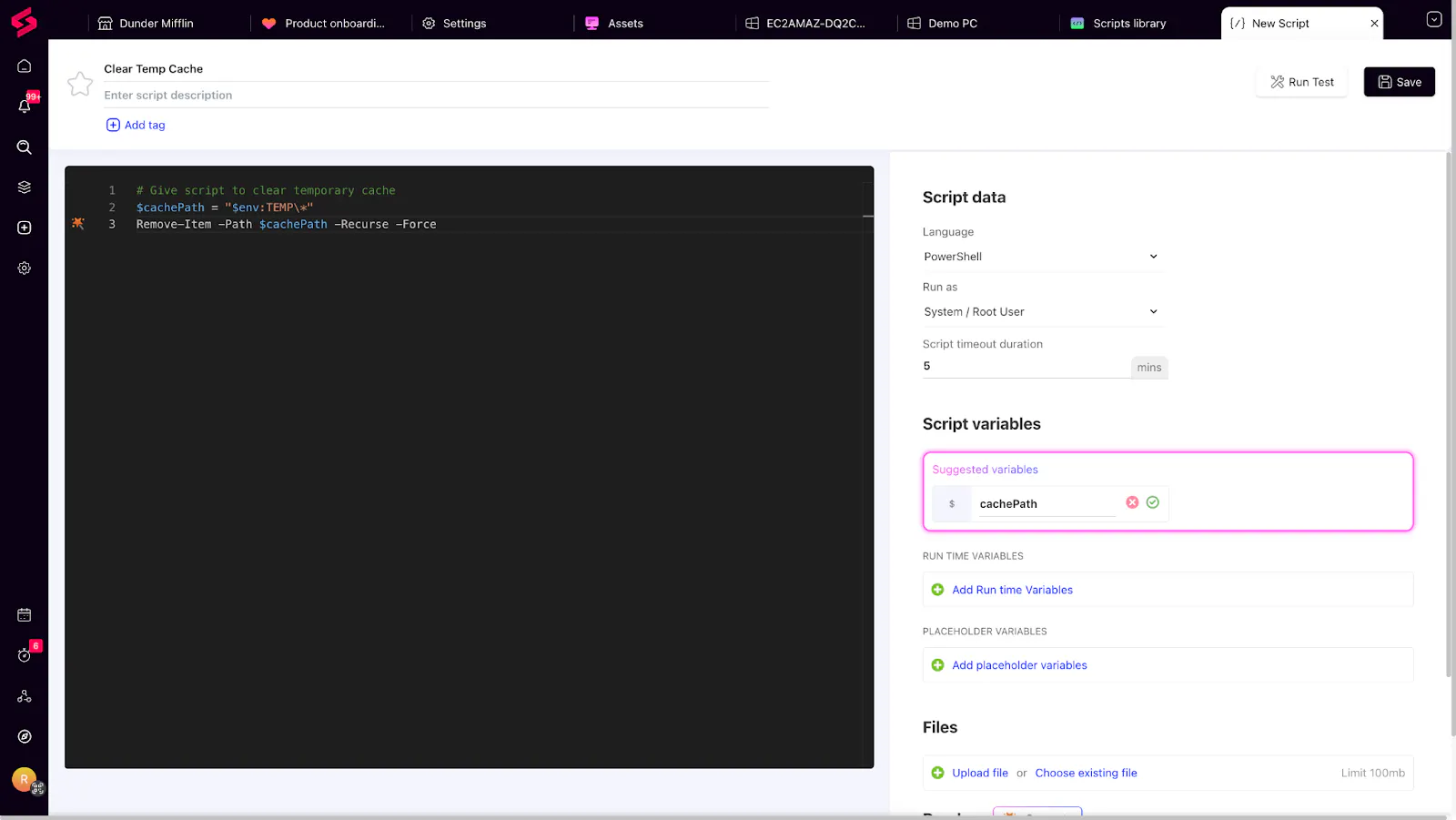Click the script name field Clear Temp Cache
Viewport: 1456px width, 820px height.
[436, 69]
